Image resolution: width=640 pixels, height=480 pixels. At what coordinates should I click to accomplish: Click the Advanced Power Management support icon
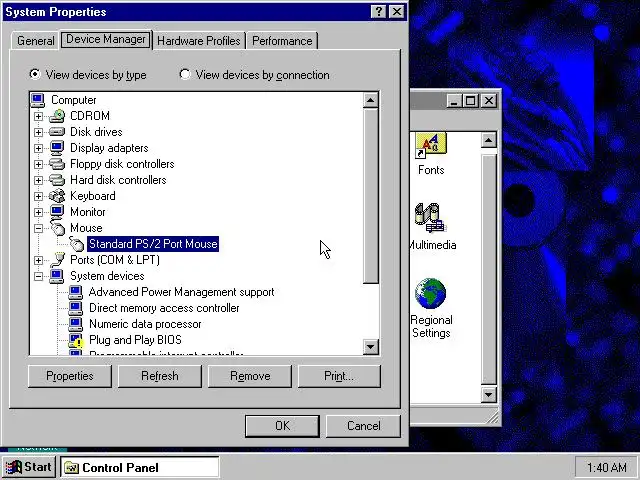tap(76, 292)
